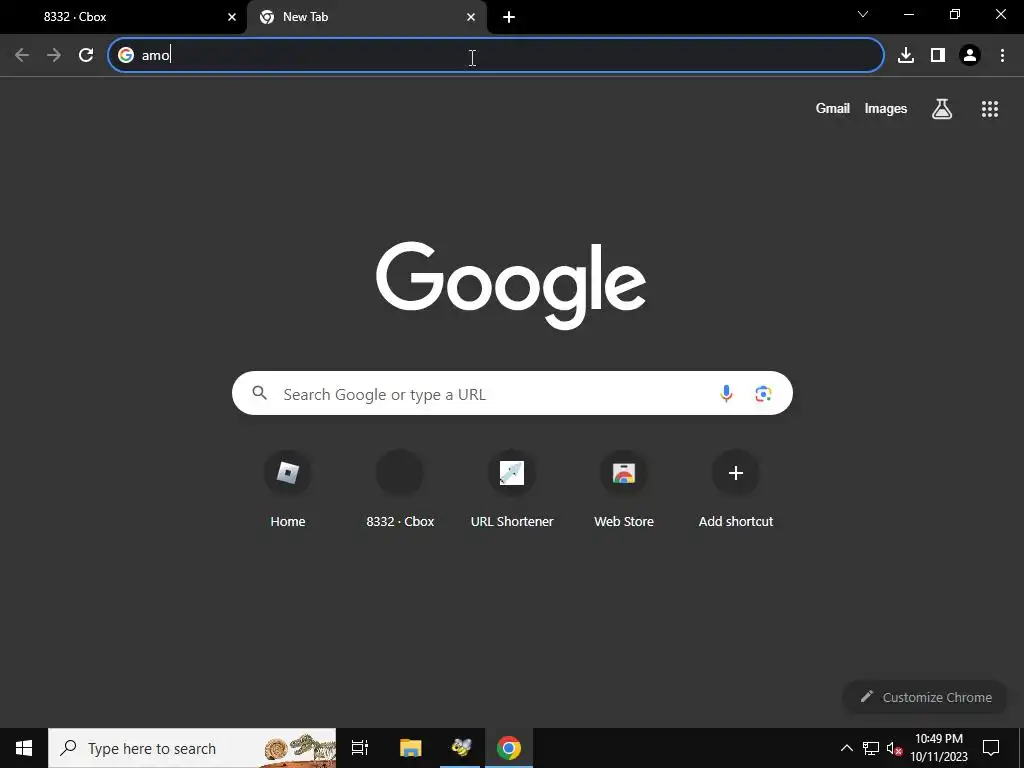This screenshot has width=1024, height=768.
Task: Switch to the 8332 · Cbox tab
Action: (124, 18)
